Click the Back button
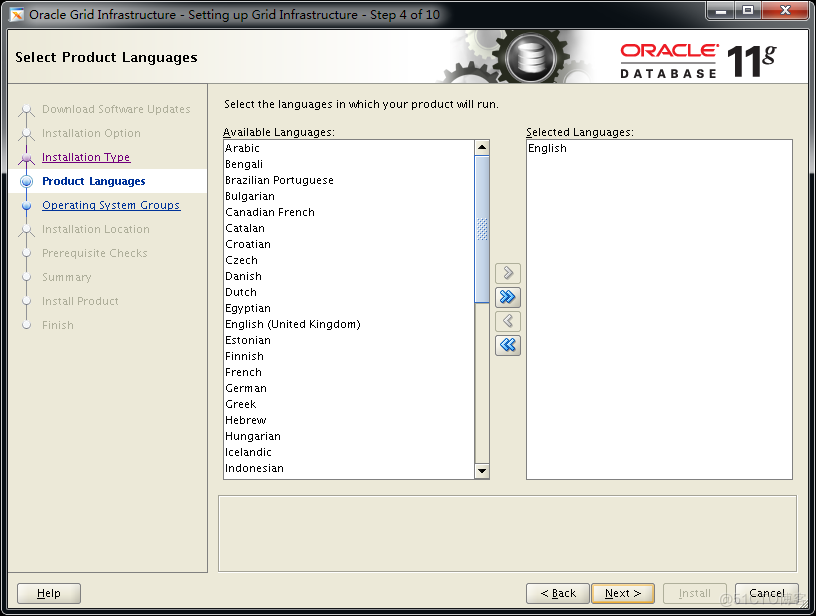Viewport: 816px width, 616px height. pos(558,593)
